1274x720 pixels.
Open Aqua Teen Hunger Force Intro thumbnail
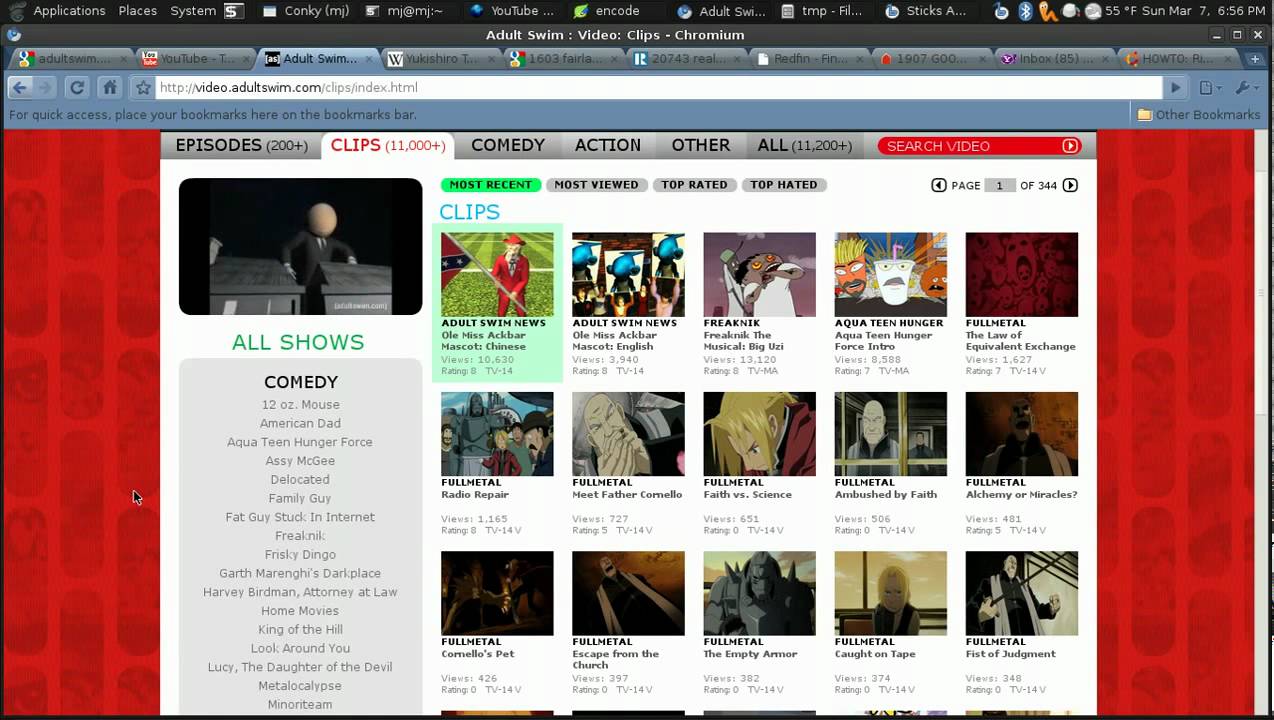click(x=890, y=275)
